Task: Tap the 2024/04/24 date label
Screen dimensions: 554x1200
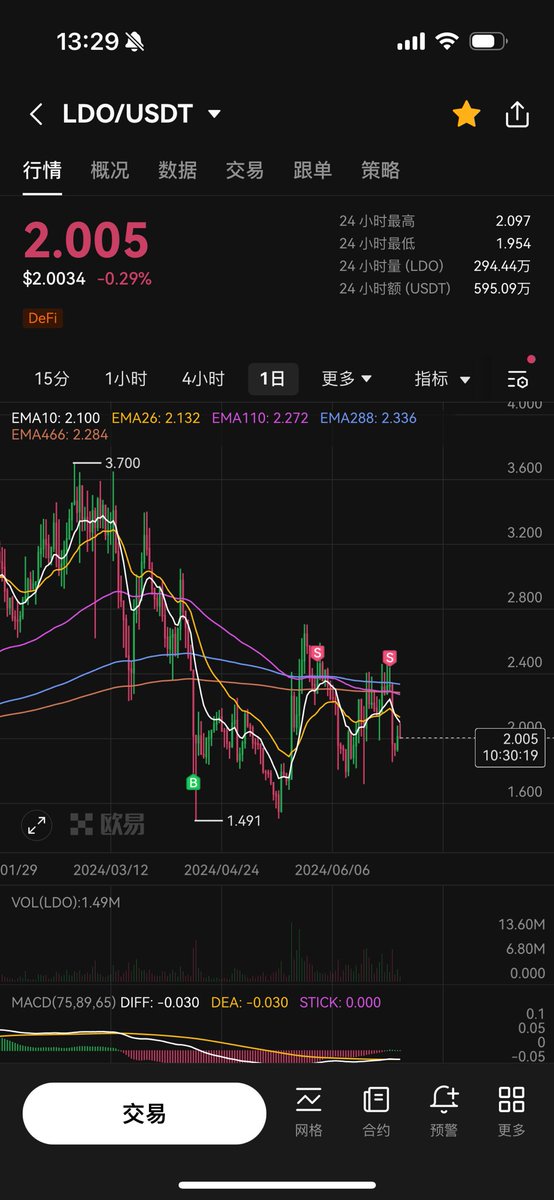Action: pyautogui.click(x=221, y=870)
